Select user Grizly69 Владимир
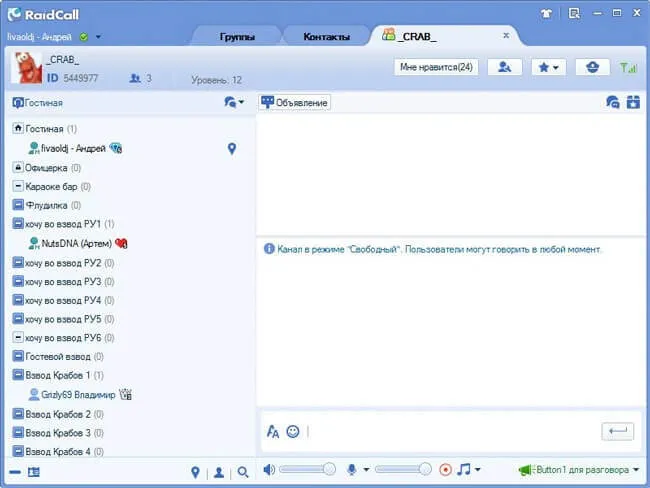This screenshot has height=488, width=650. tap(78, 394)
